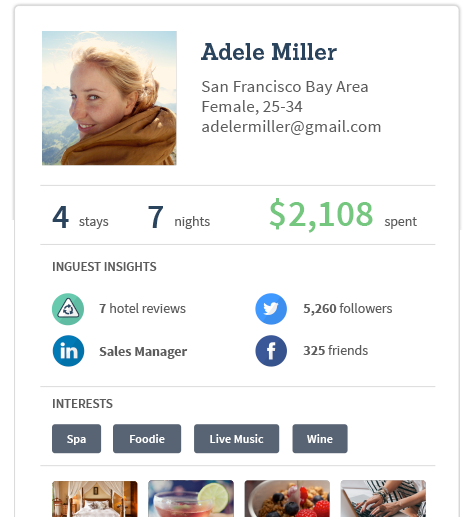This screenshot has height=517, width=474.
Task: Open the hotel bedroom thumbnail
Action: coord(95,499)
